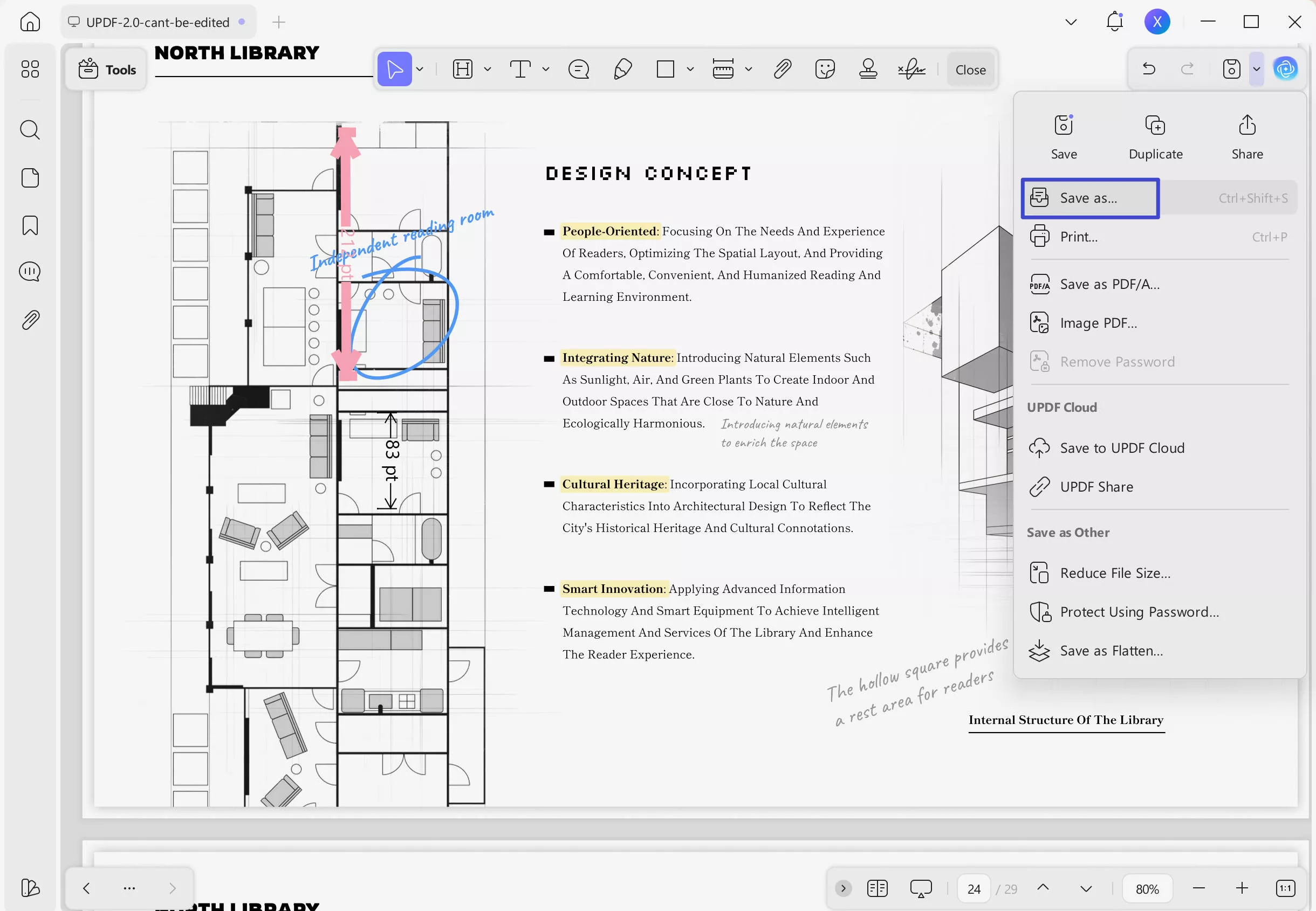Open the bookmarks panel in left sidebar

tap(30, 225)
